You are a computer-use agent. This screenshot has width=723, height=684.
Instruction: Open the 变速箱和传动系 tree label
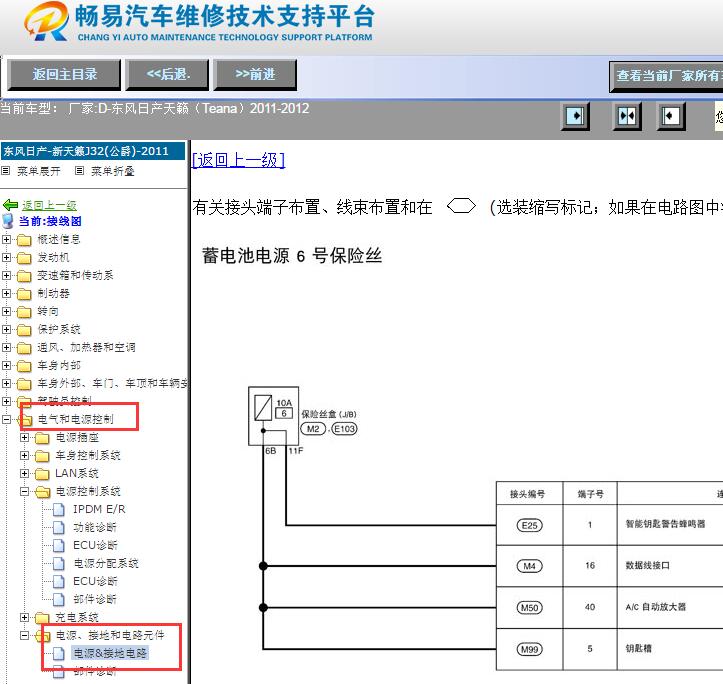(75, 275)
